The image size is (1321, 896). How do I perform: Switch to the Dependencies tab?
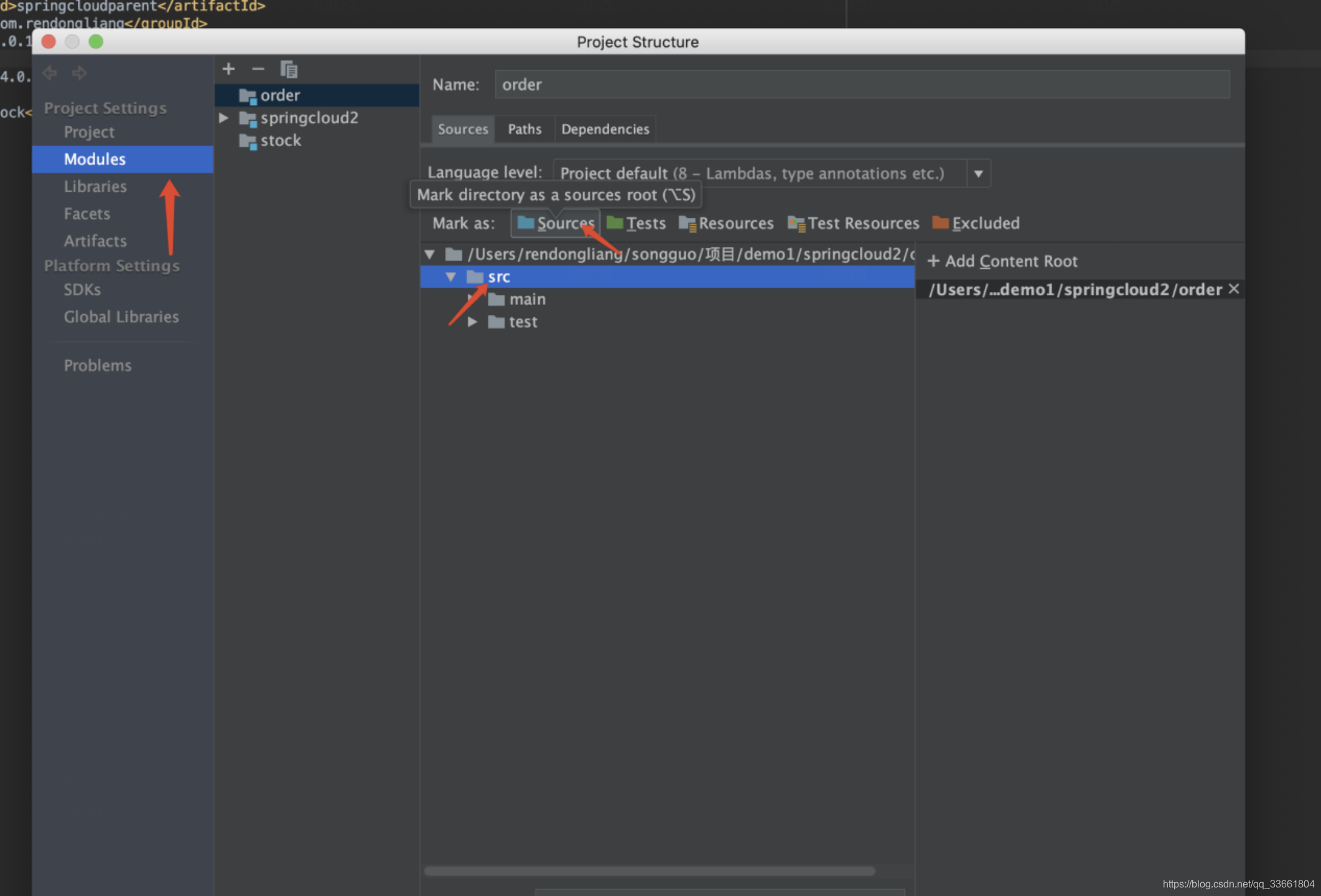click(x=605, y=129)
